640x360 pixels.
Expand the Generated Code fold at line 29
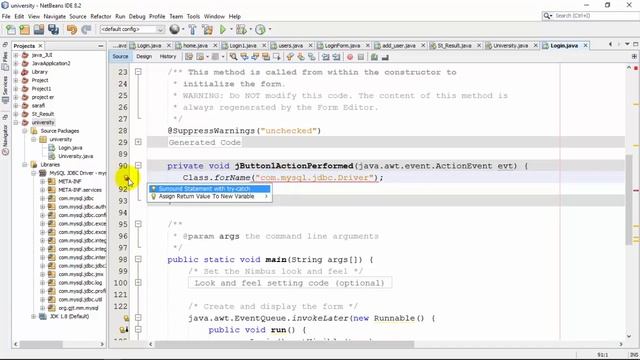tap(138, 142)
